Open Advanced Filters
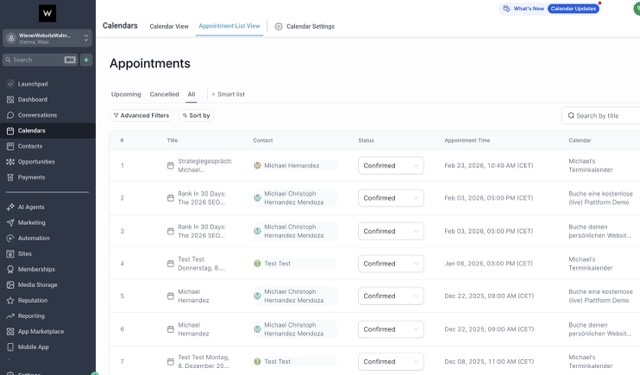This screenshot has height=375, width=640. point(141,115)
